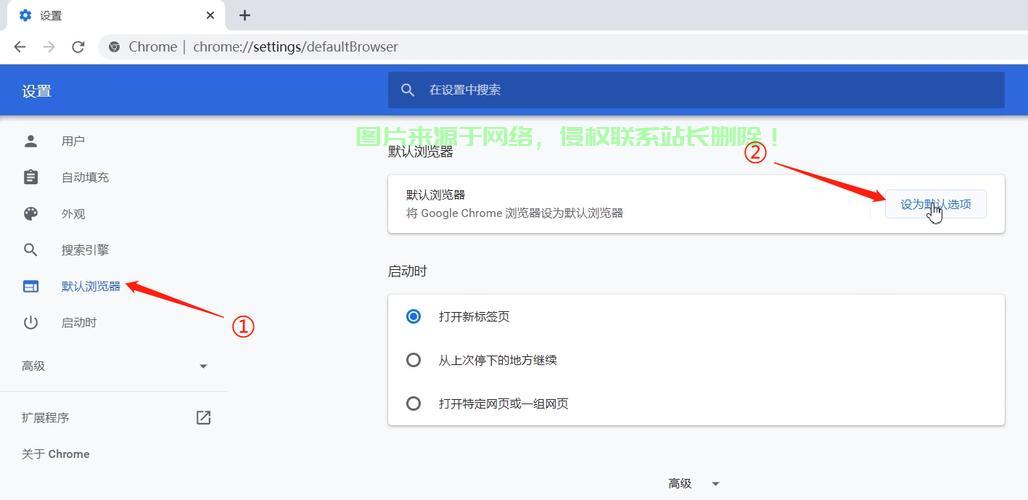Screen dimensions: 1028x500
Task: Click the settings gear icon on tab
Action: click(26, 15)
